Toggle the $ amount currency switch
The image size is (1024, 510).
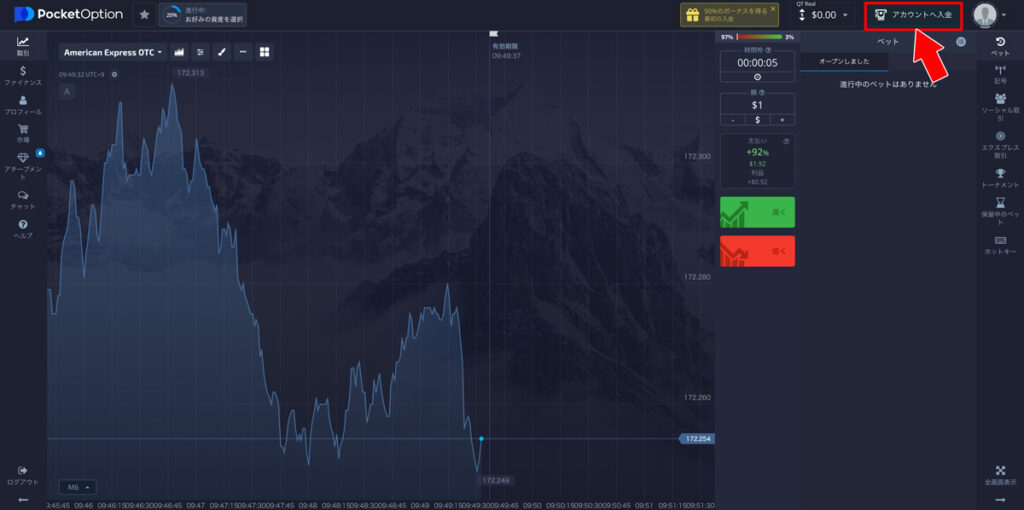click(x=757, y=120)
